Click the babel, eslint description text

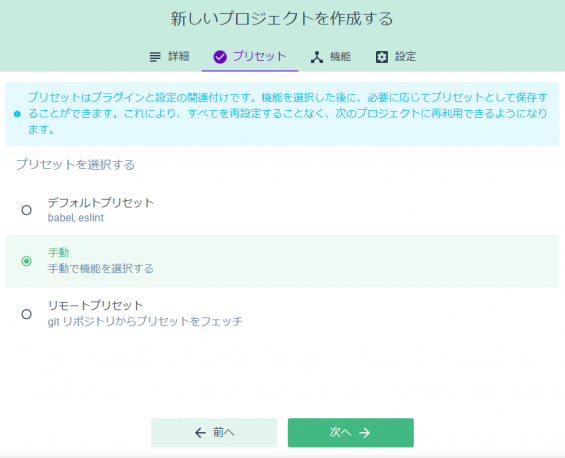pyautogui.click(x=76, y=218)
